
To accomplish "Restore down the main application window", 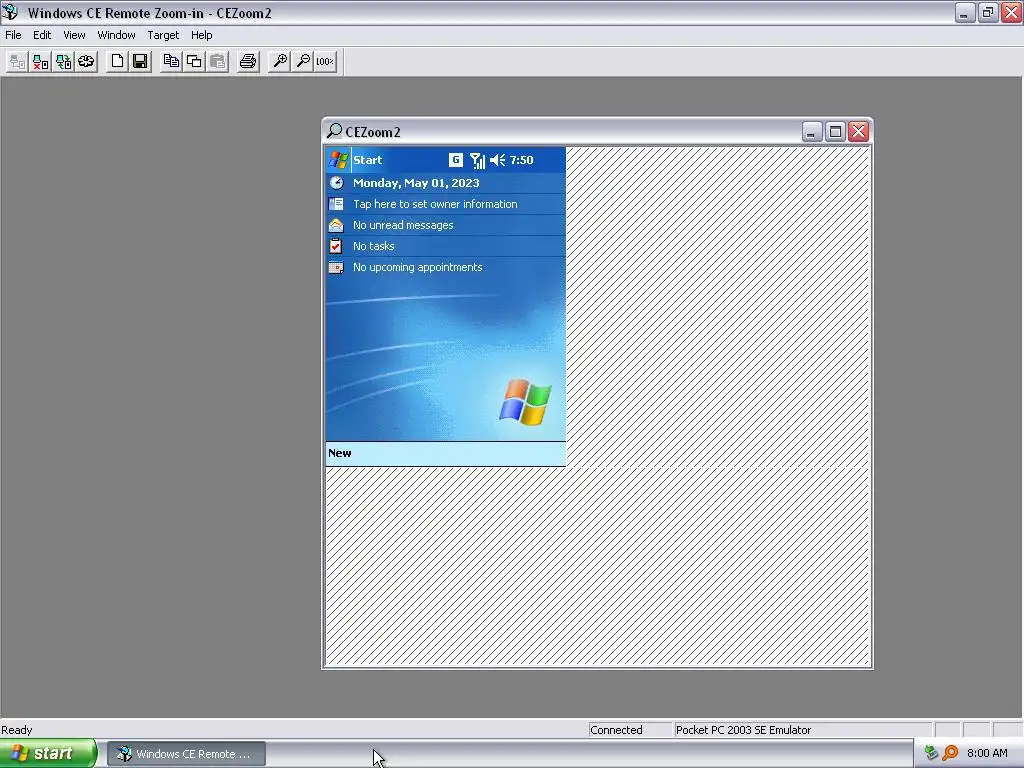I will pos(987,12).
